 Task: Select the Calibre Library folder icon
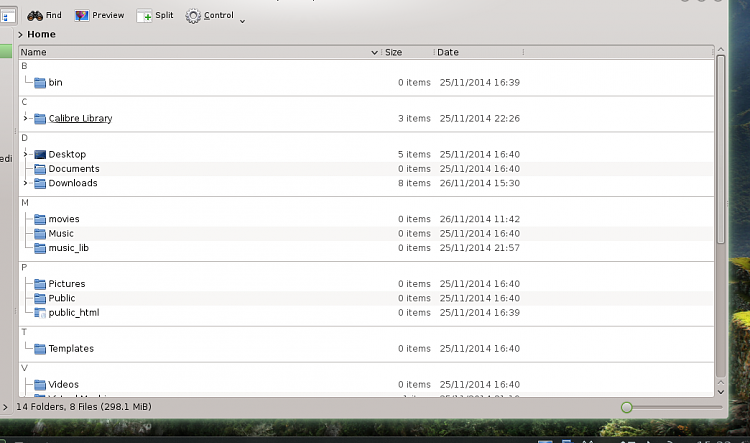(40, 119)
